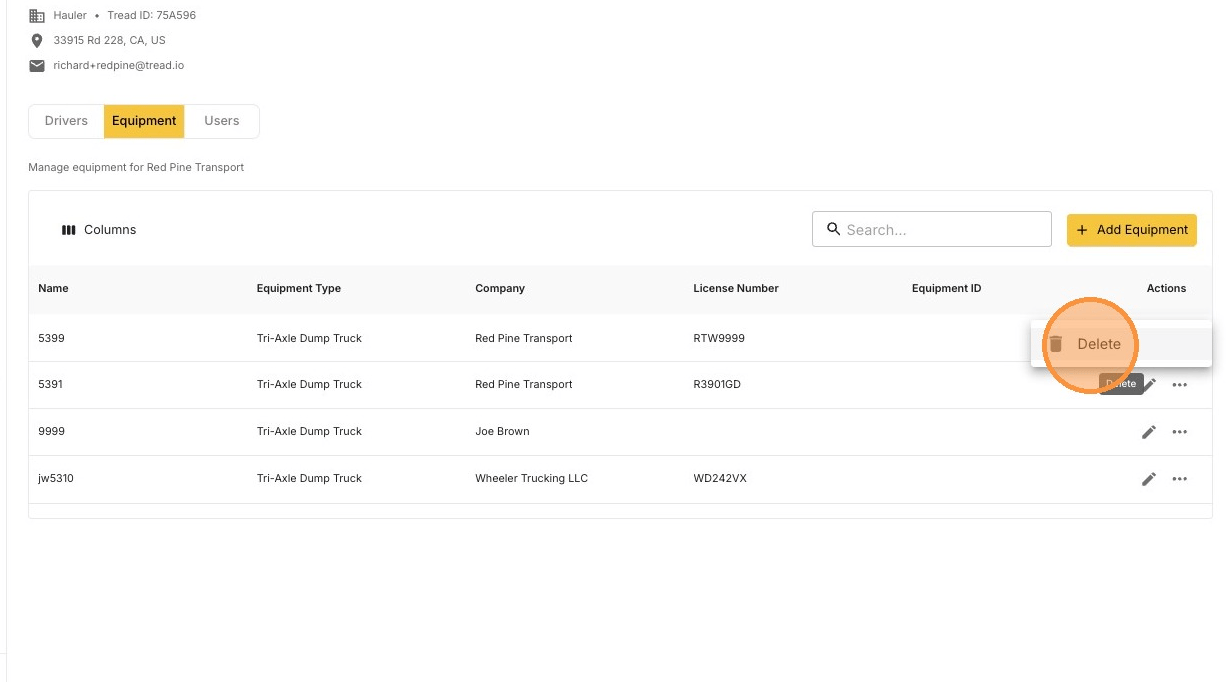Screen dimensions: 1226x682
Task: Click the edit pencil for equipment 9999
Action: pos(1149,432)
